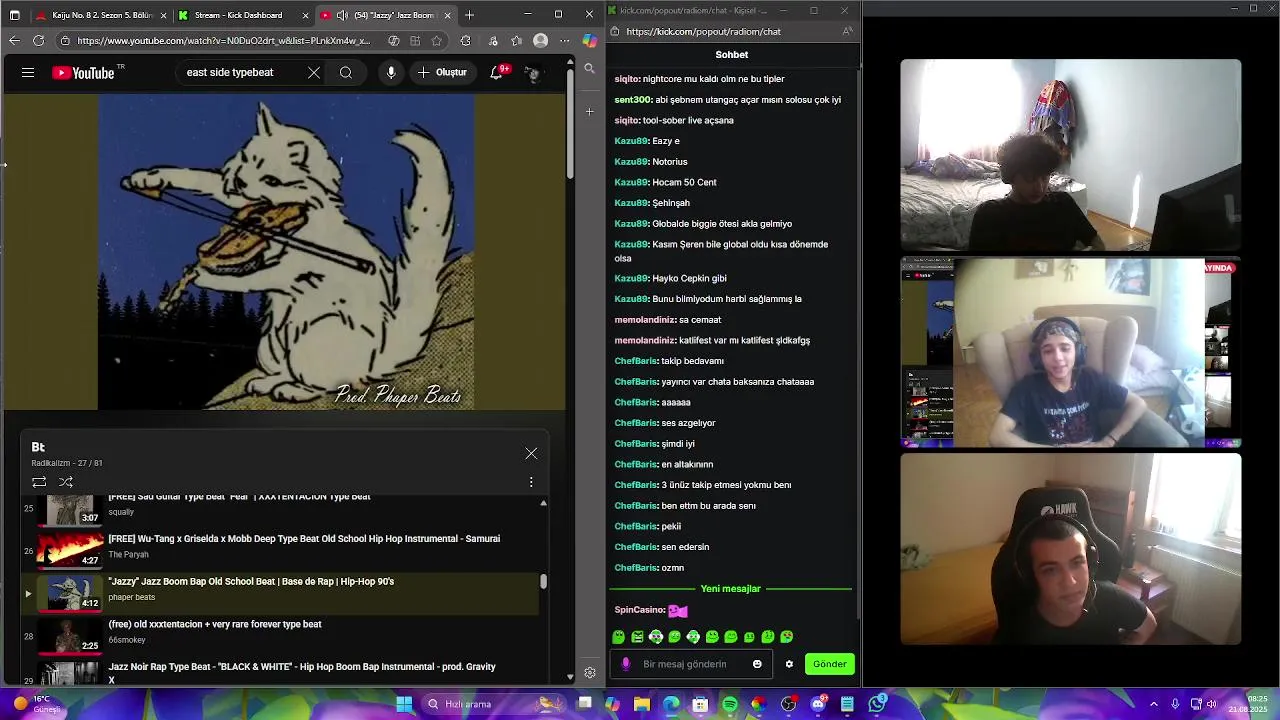Open OBS Studio from taskbar
The width and height of the screenshot is (1280, 720).
pos(789,704)
